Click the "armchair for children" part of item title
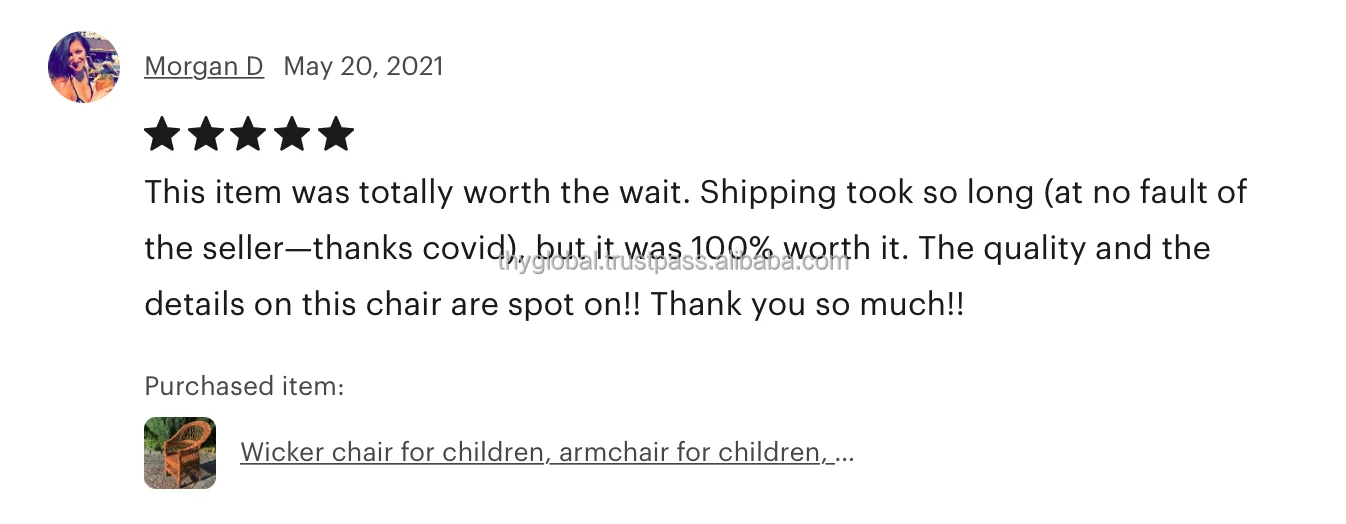The image size is (1346, 524). click(694, 453)
